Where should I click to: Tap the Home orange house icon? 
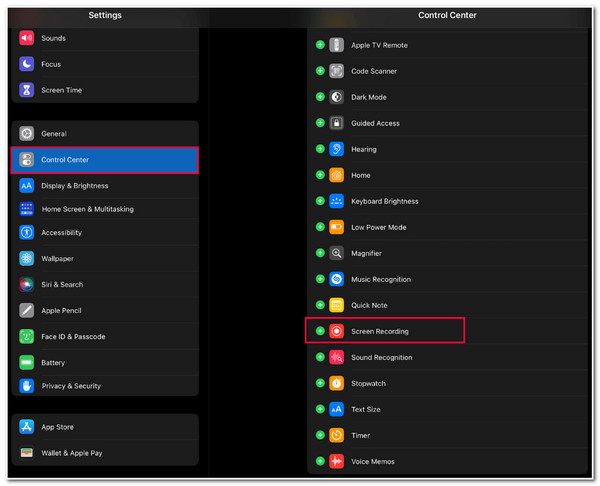tap(336, 175)
